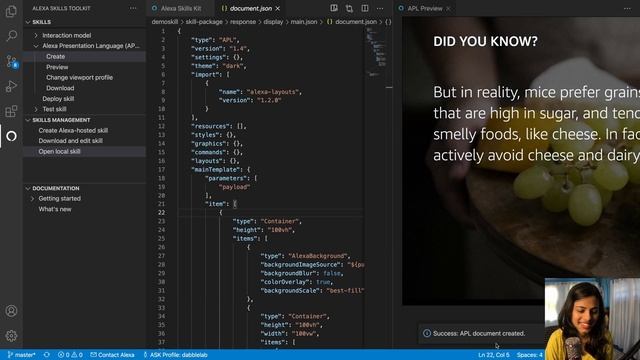Open errors and warnings count in status bar
640x360 pixels.
tap(70, 355)
